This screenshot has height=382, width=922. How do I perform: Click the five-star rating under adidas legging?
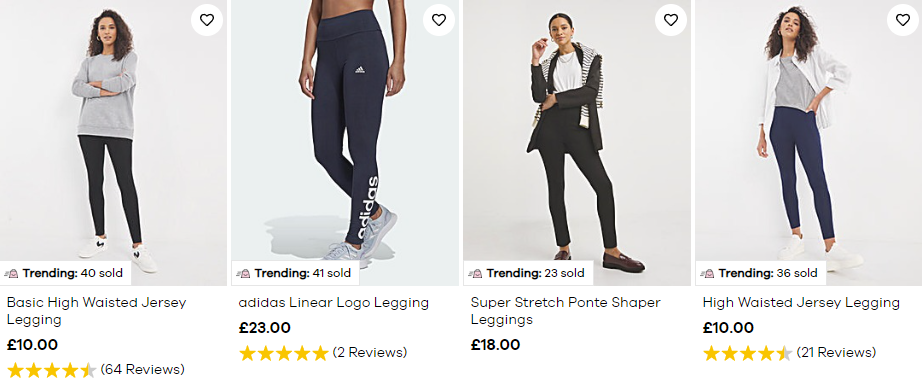coord(283,353)
